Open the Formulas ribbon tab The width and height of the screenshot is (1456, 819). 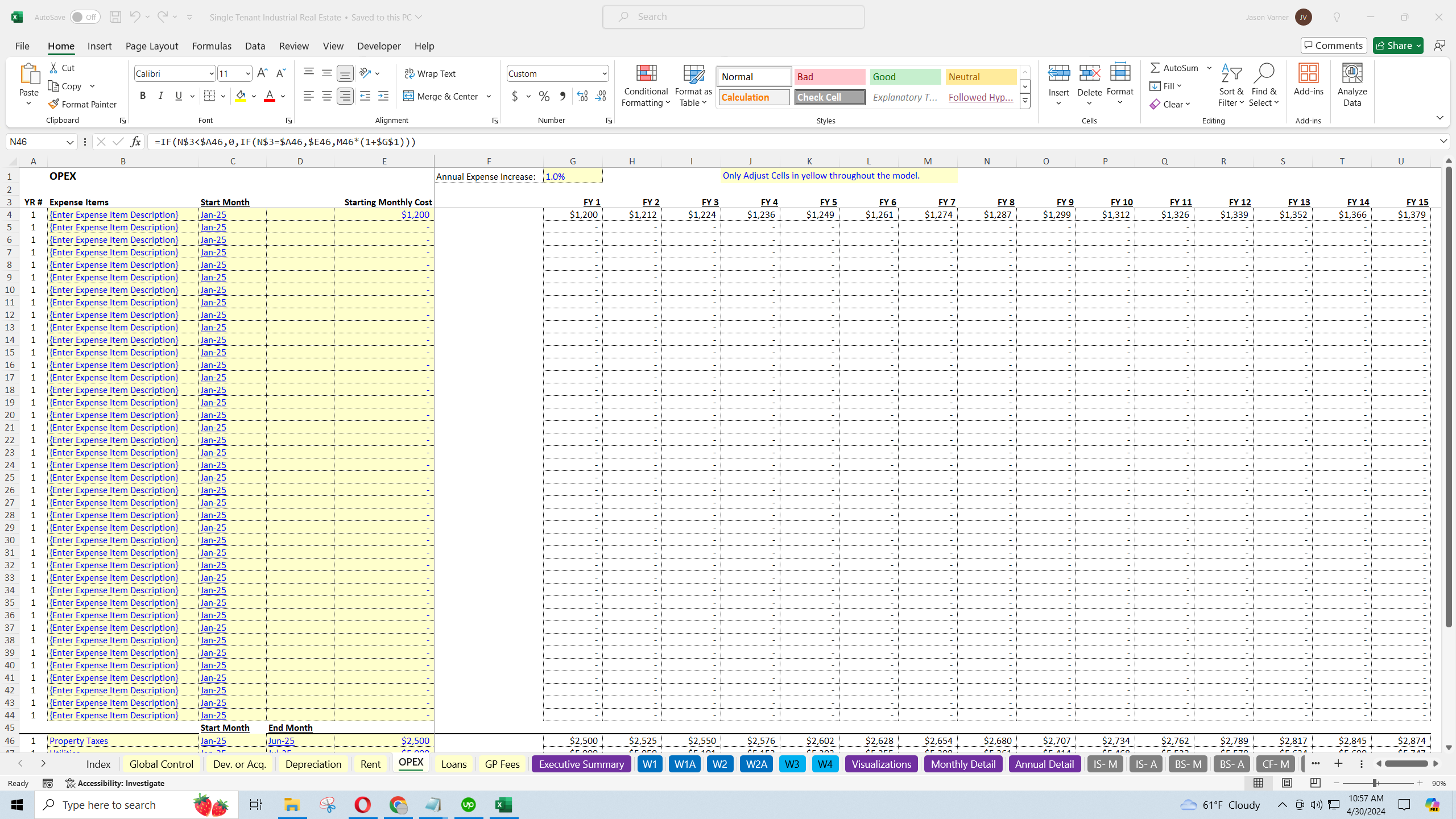click(x=212, y=46)
